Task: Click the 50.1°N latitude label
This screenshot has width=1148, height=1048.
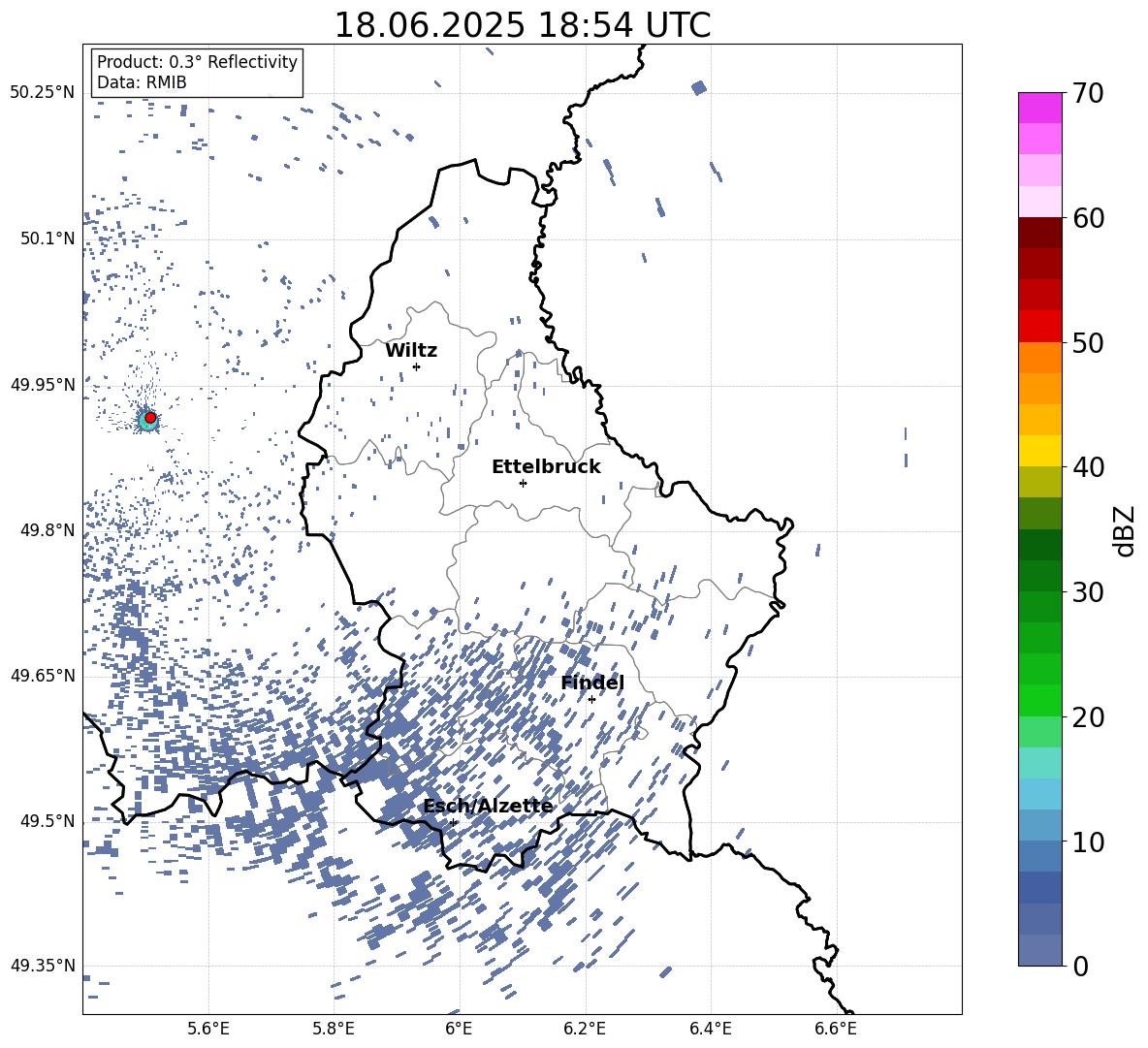Action: click(x=48, y=238)
